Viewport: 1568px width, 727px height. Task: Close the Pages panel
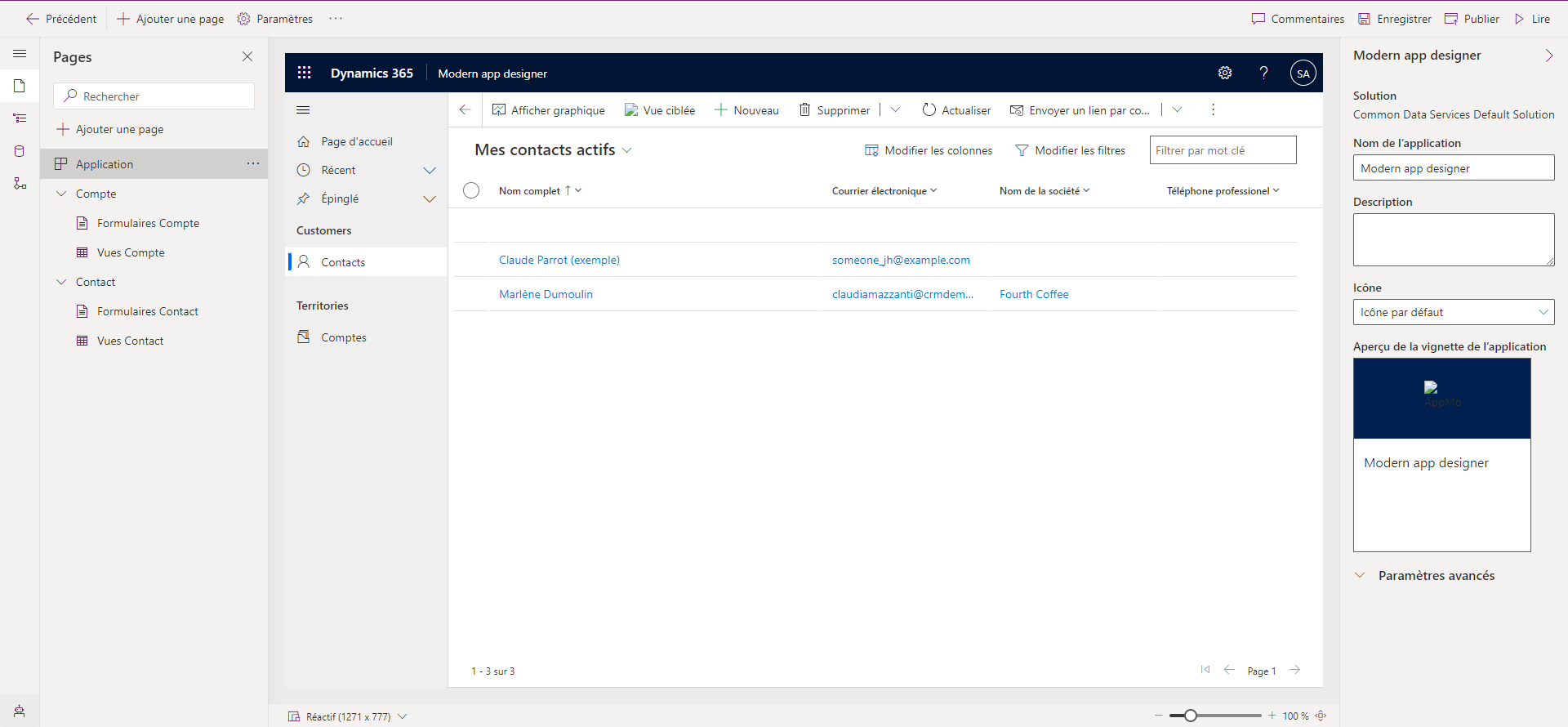point(247,56)
